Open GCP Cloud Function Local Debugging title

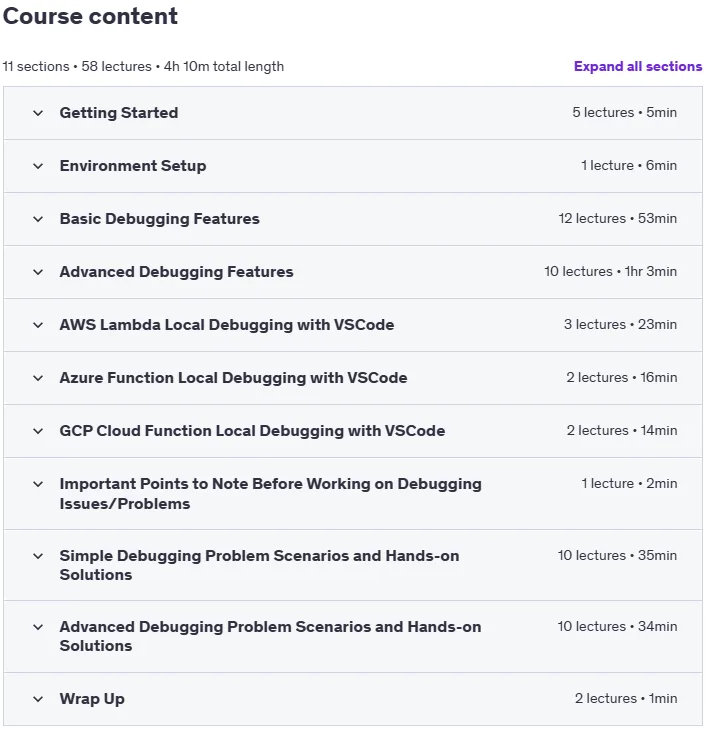252,431
